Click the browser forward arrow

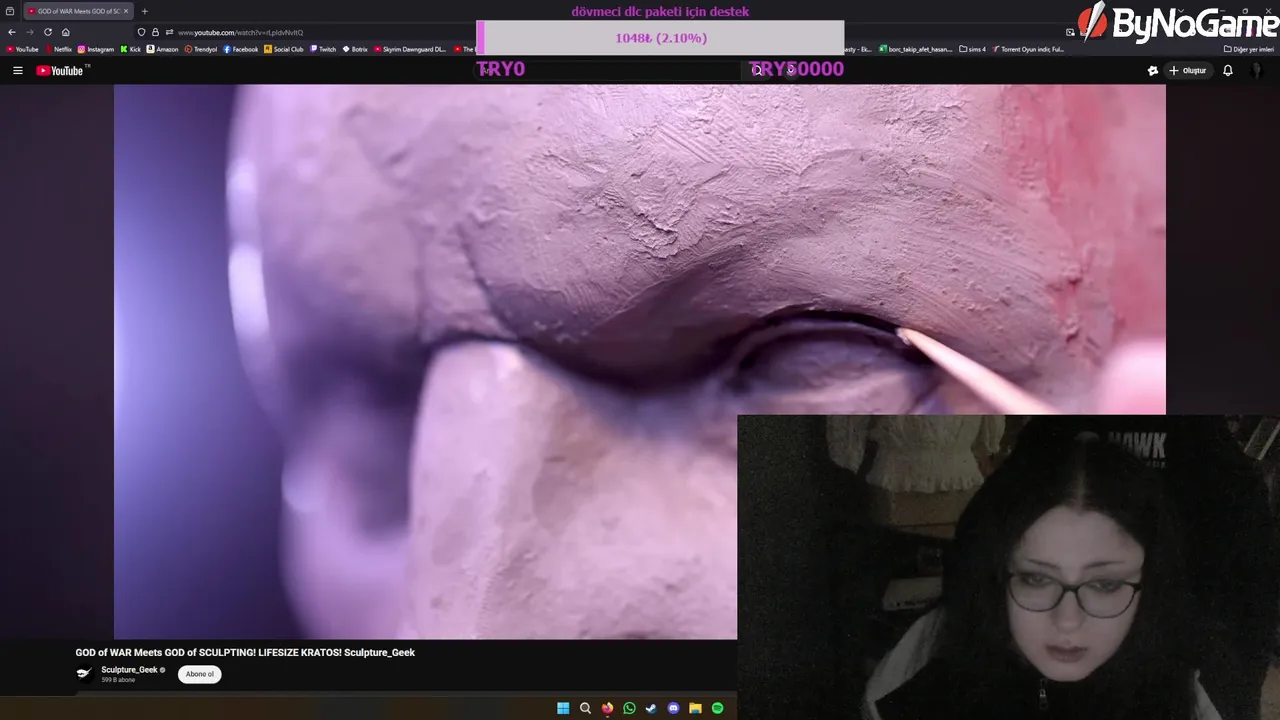click(x=30, y=32)
